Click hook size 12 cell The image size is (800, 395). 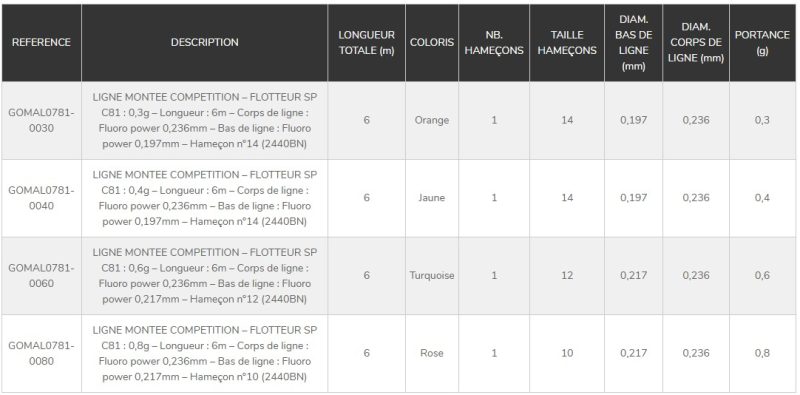pyautogui.click(x=567, y=276)
